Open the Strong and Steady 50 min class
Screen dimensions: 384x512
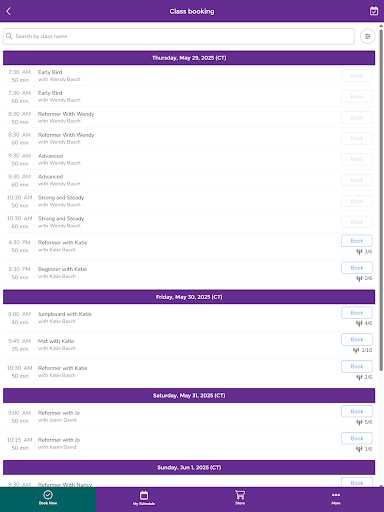click(x=189, y=201)
